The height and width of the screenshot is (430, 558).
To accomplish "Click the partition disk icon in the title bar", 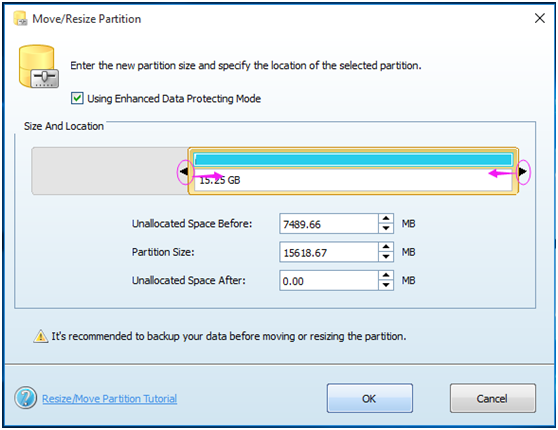I will coord(20,19).
